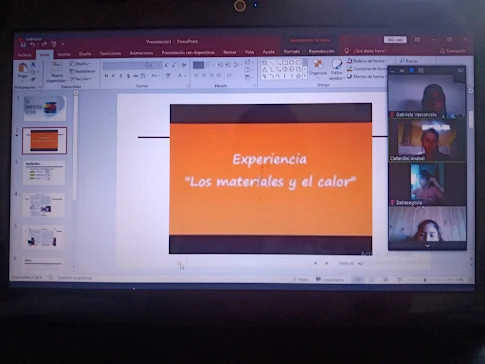Screen dimensions: 485x364
Task: Cut selection with scissors icon
Action: click(33, 64)
